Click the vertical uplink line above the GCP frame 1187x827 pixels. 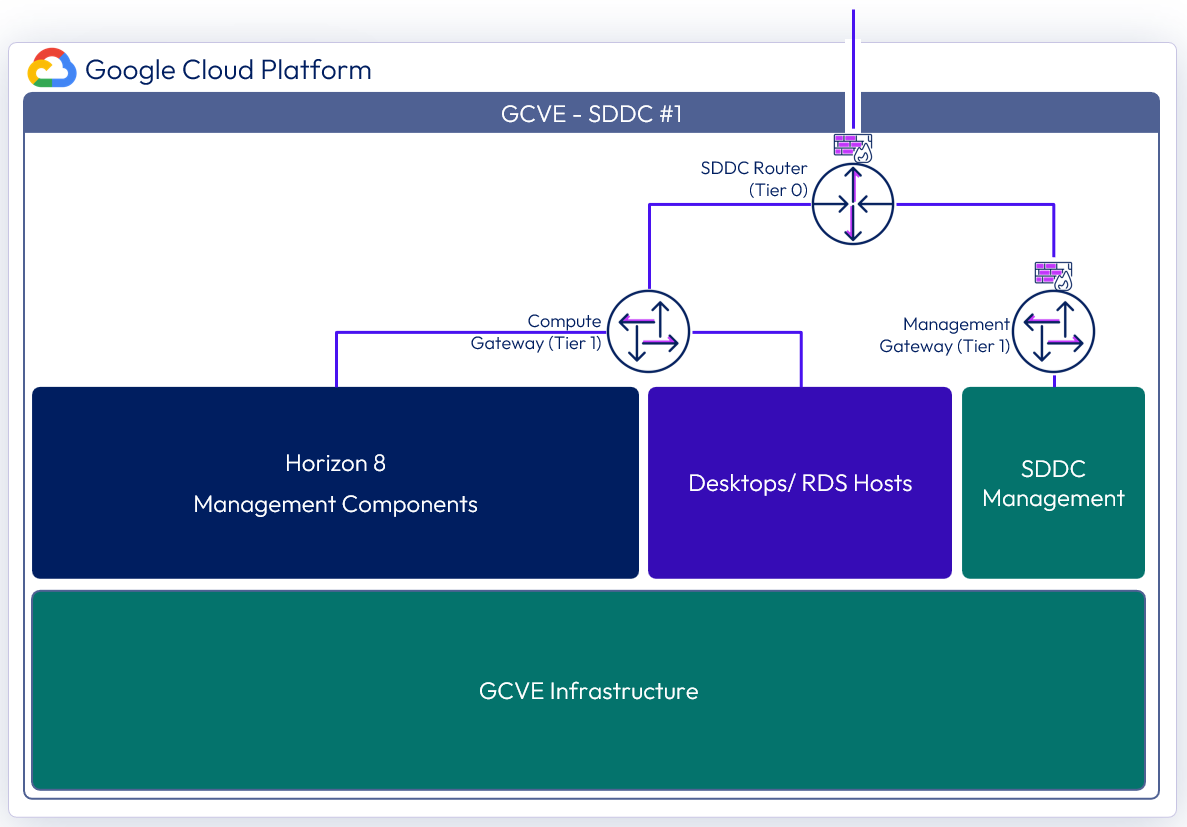(853, 25)
